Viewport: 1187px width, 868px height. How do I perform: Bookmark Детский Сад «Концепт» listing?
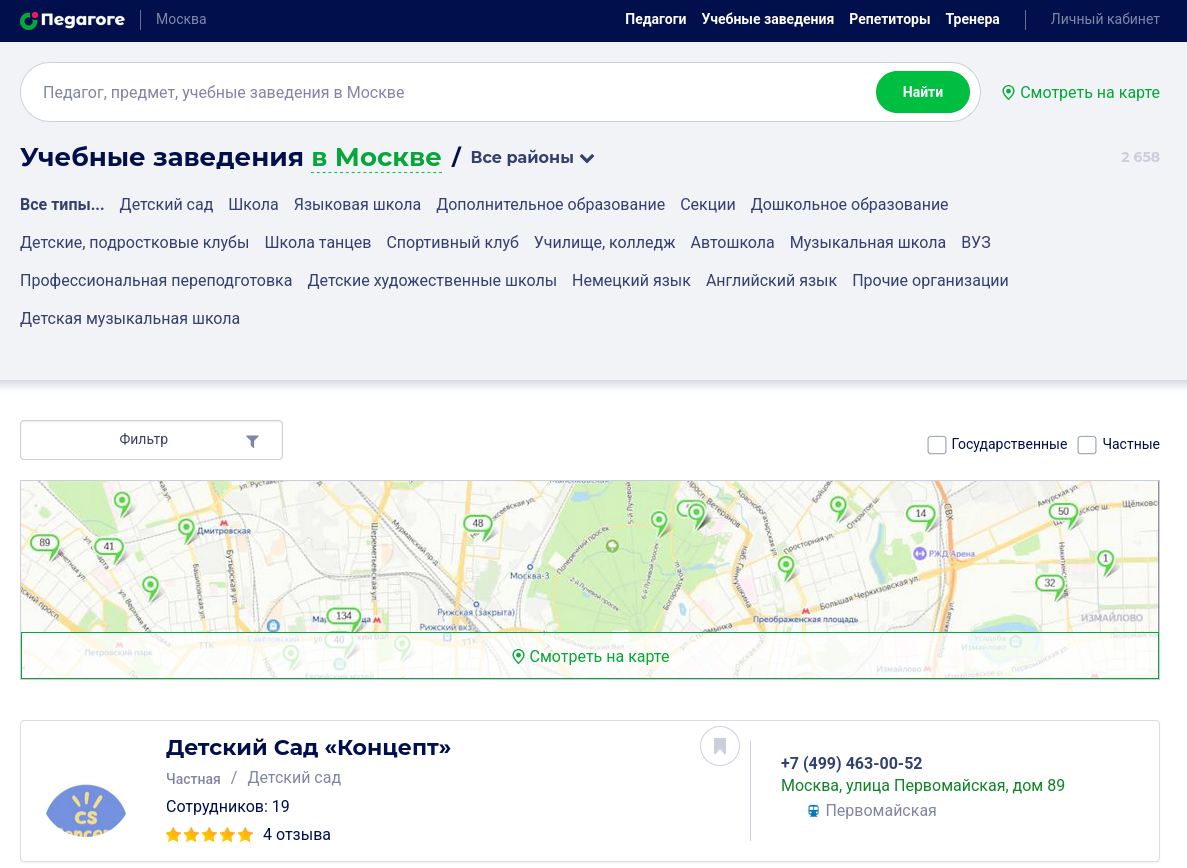[x=719, y=746]
